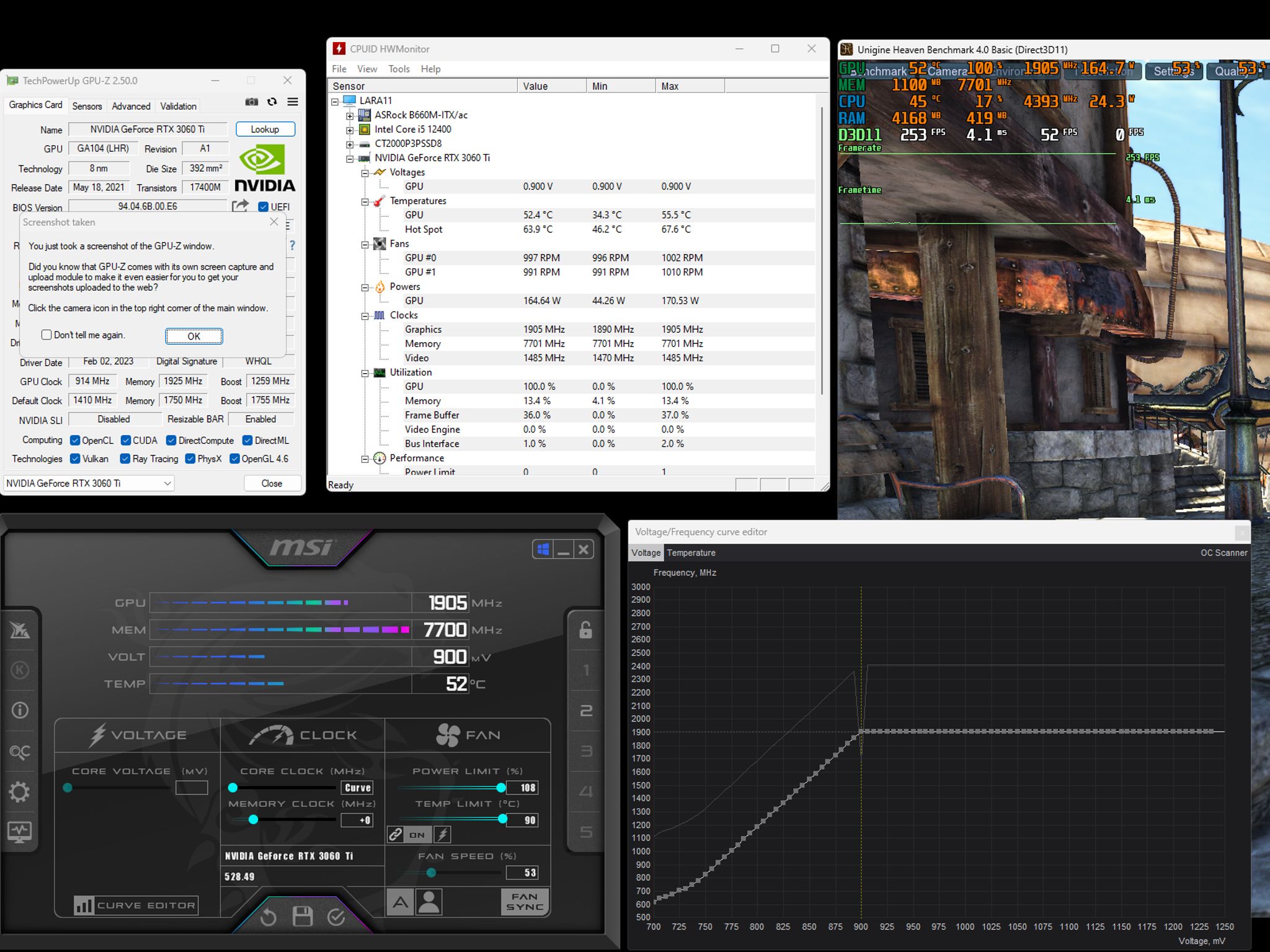Click Afterburner apply checkmark icon
Screen dimensions: 1270x952
click(x=336, y=917)
